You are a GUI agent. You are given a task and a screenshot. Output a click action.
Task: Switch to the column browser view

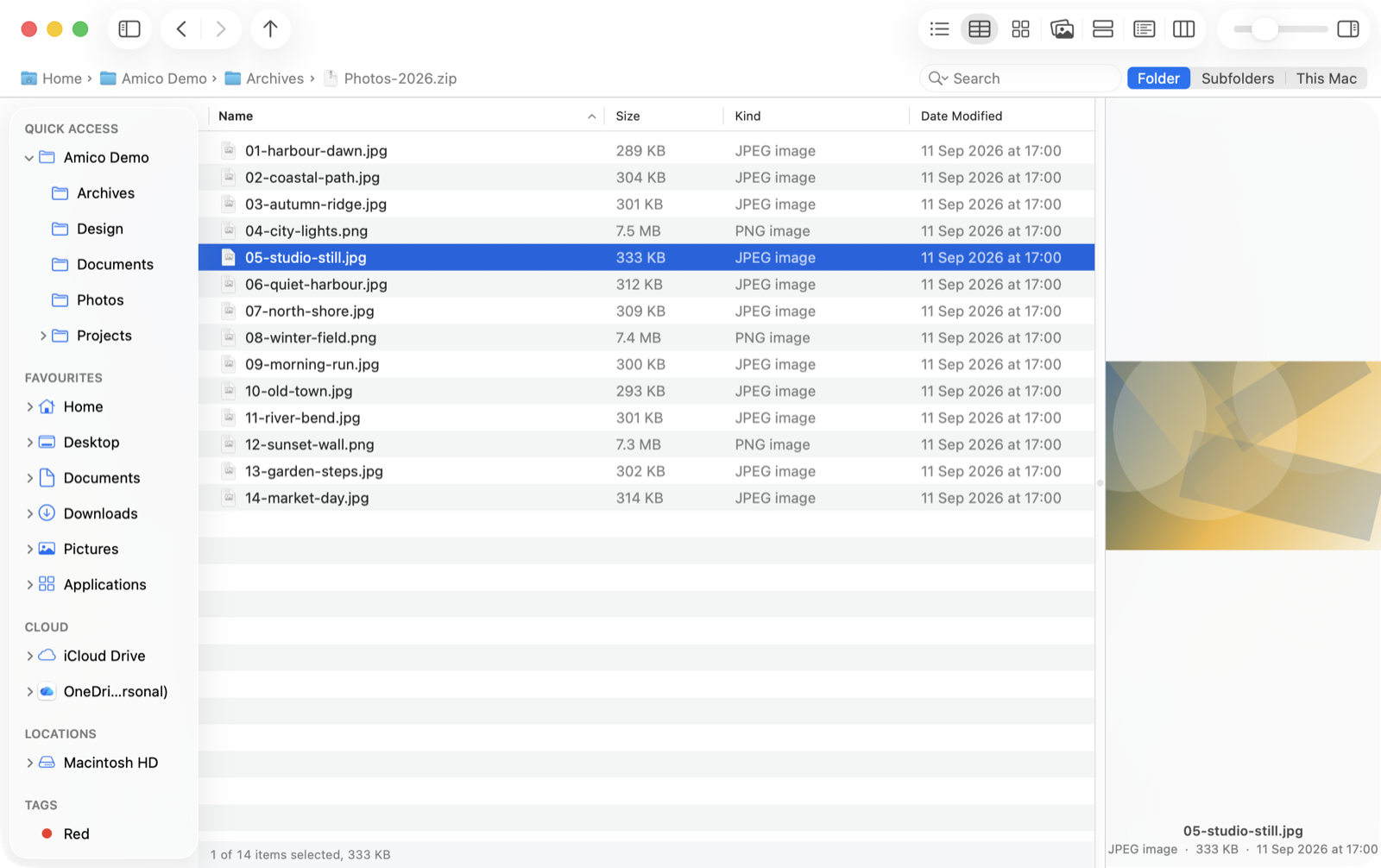coord(1184,29)
